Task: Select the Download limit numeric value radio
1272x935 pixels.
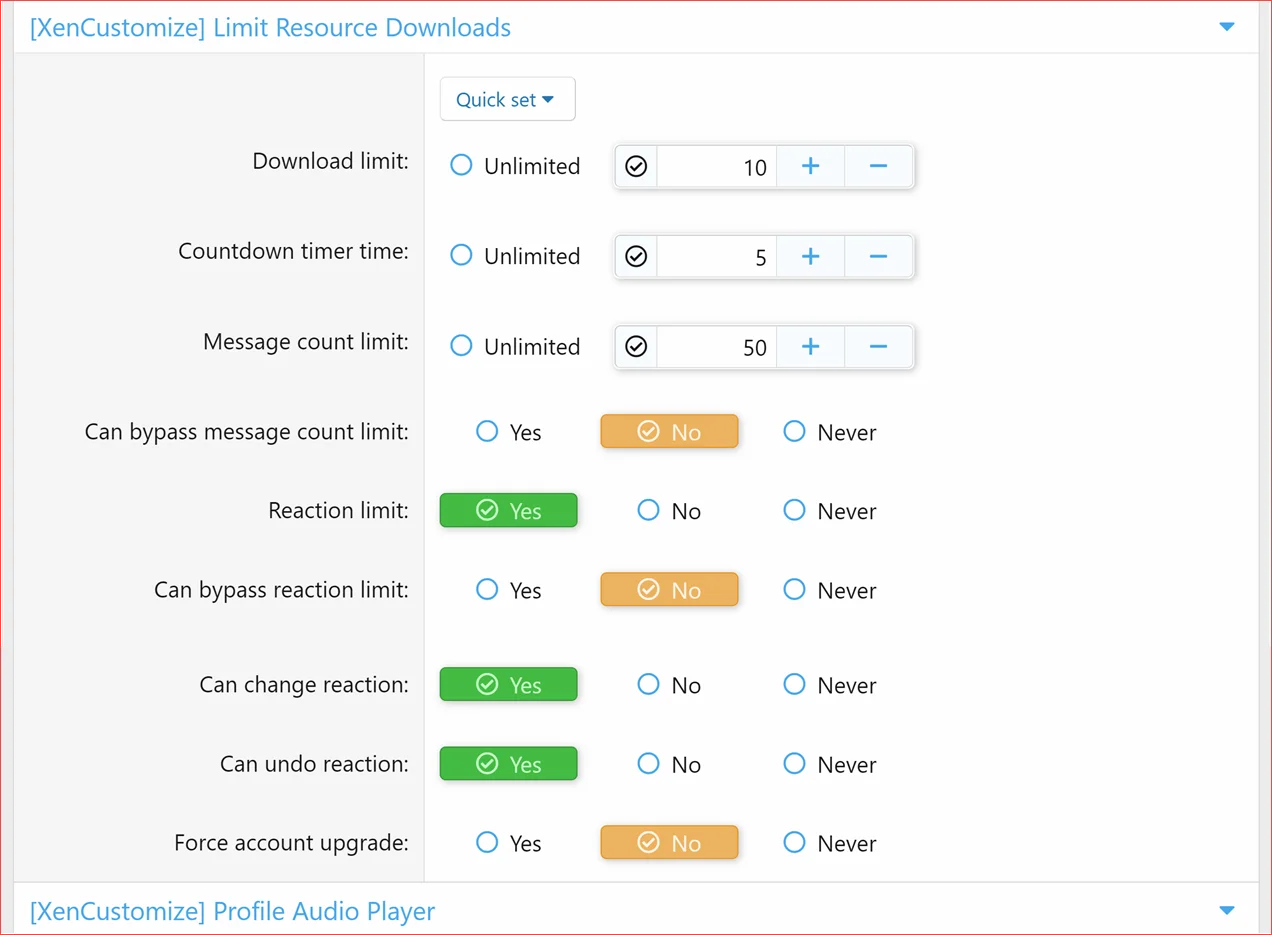Action: pyautogui.click(x=636, y=166)
